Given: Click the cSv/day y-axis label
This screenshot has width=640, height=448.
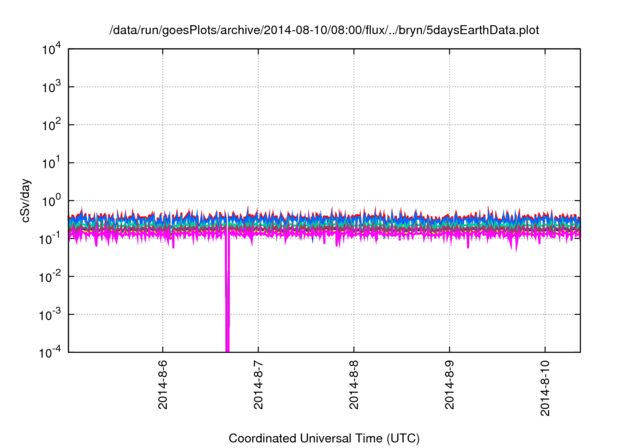Looking at the screenshot, I should [25, 200].
